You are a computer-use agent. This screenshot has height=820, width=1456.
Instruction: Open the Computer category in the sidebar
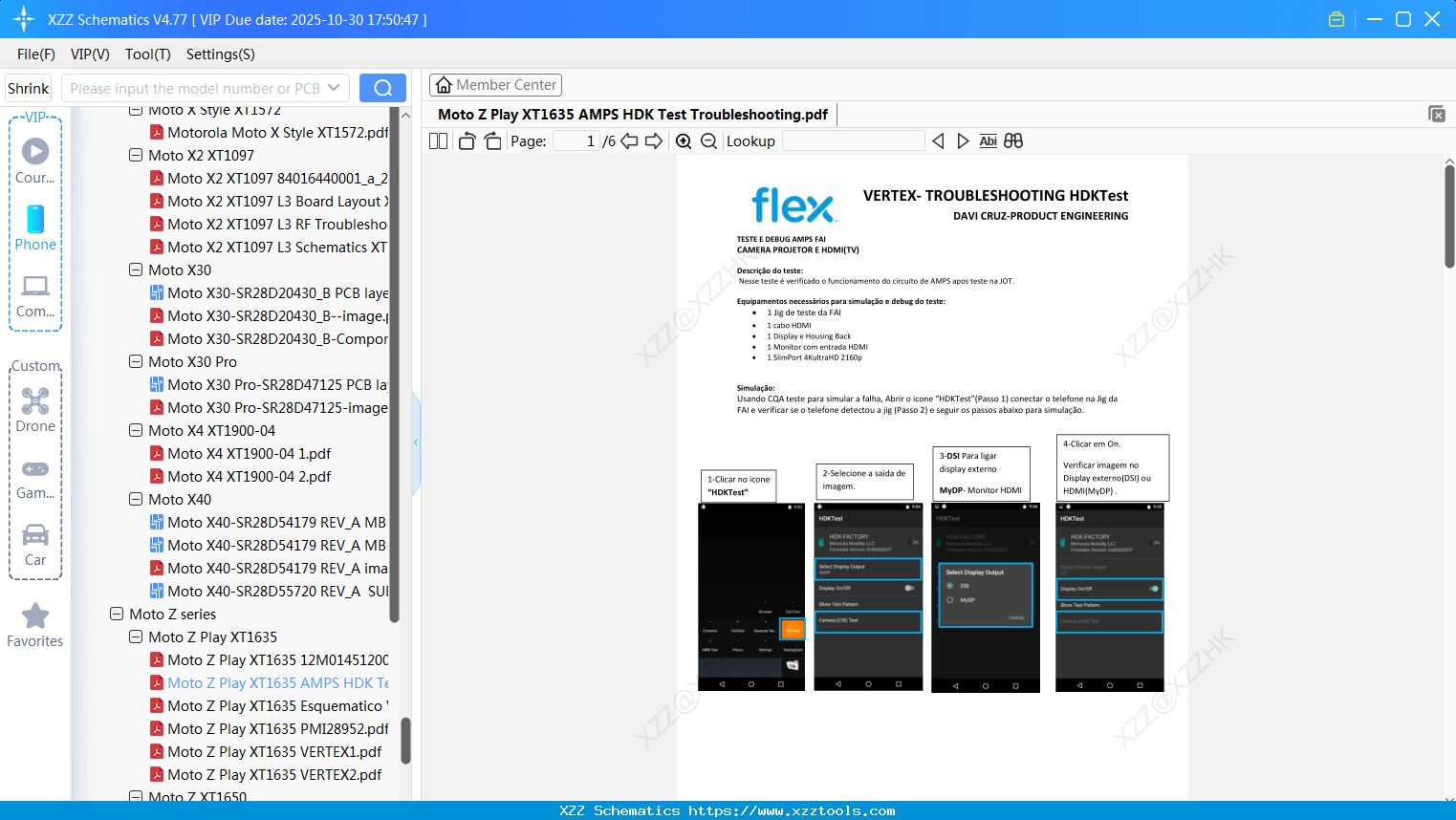point(35,295)
